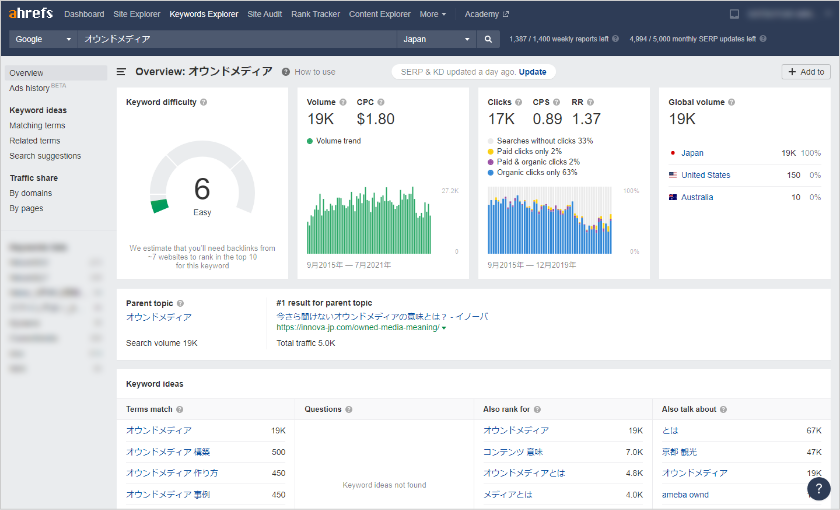Open メディアとは in Also rank for
The height and width of the screenshot is (510, 840).
[x=507, y=494]
